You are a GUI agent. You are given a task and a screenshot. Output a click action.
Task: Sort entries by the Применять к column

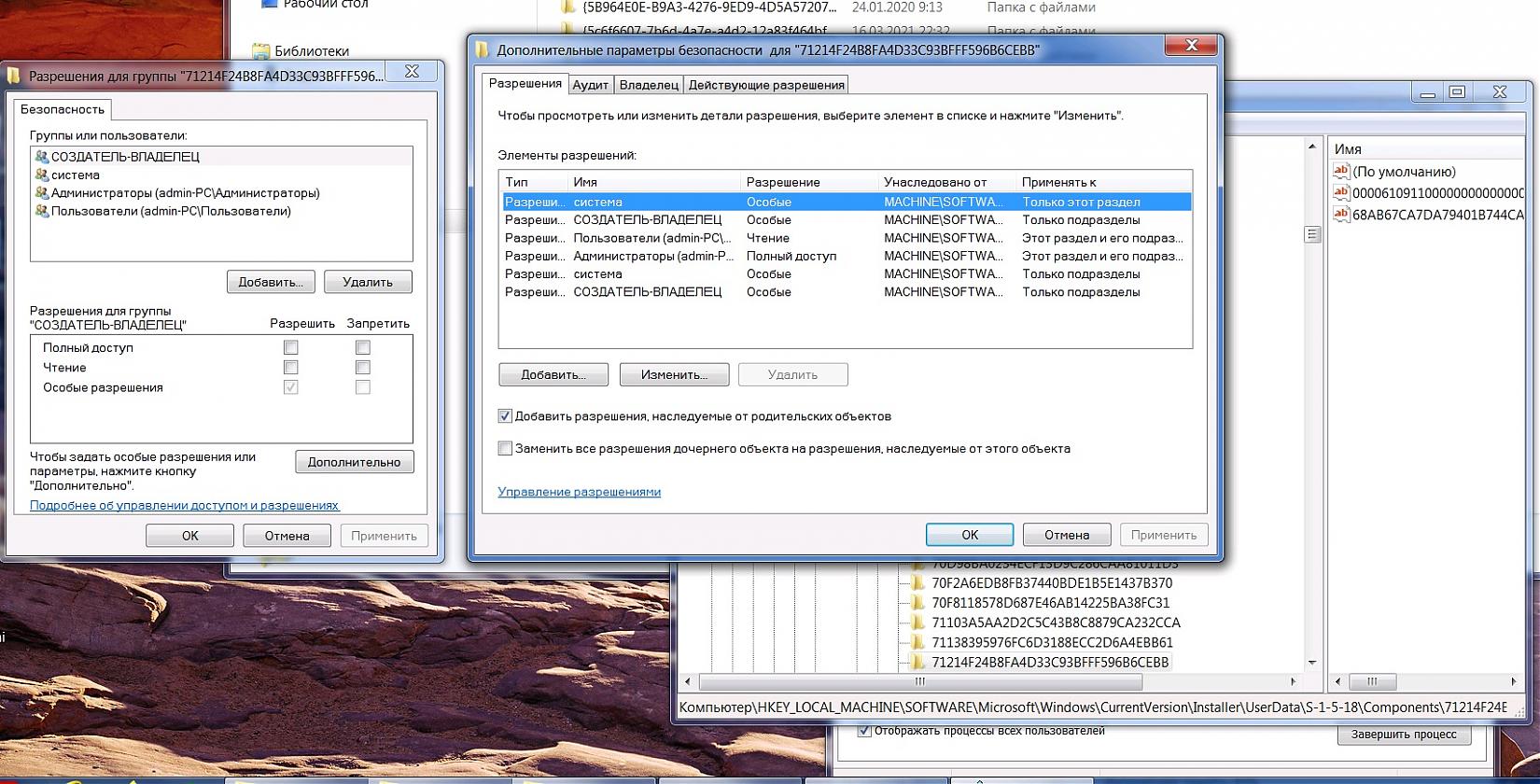[x=1101, y=182]
